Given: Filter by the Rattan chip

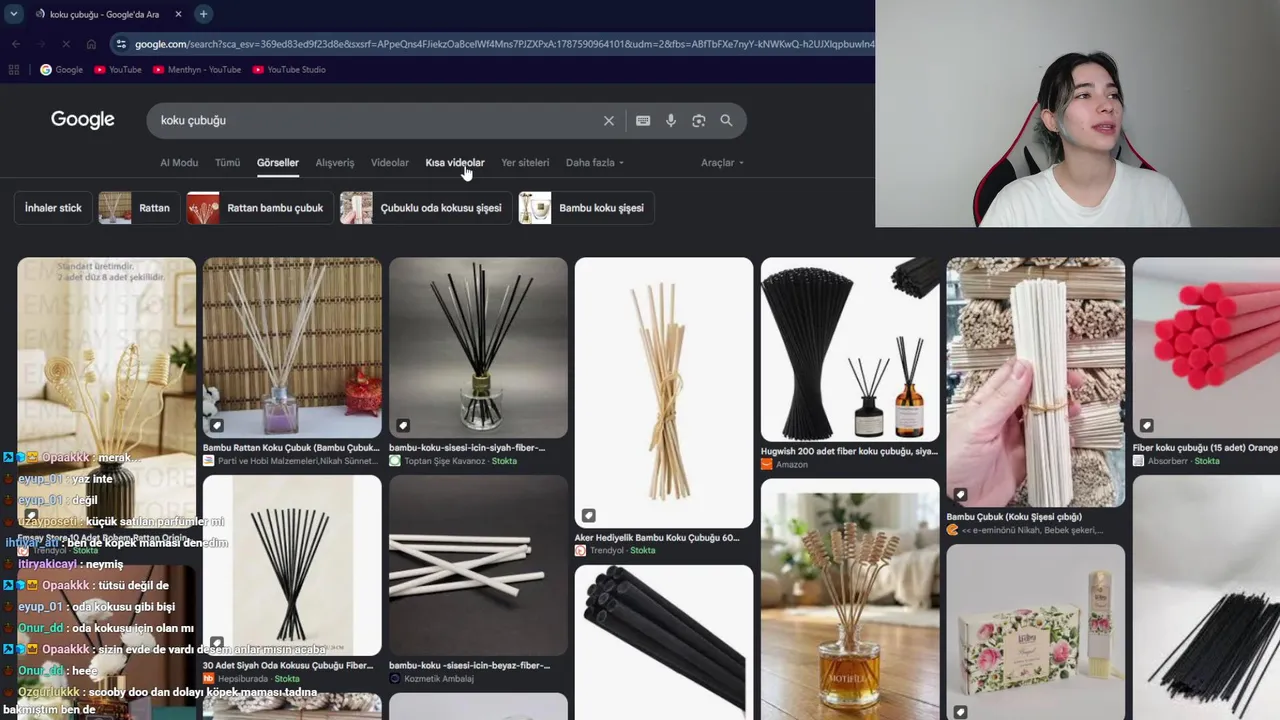Looking at the screenshot, I should pos(139,208).
